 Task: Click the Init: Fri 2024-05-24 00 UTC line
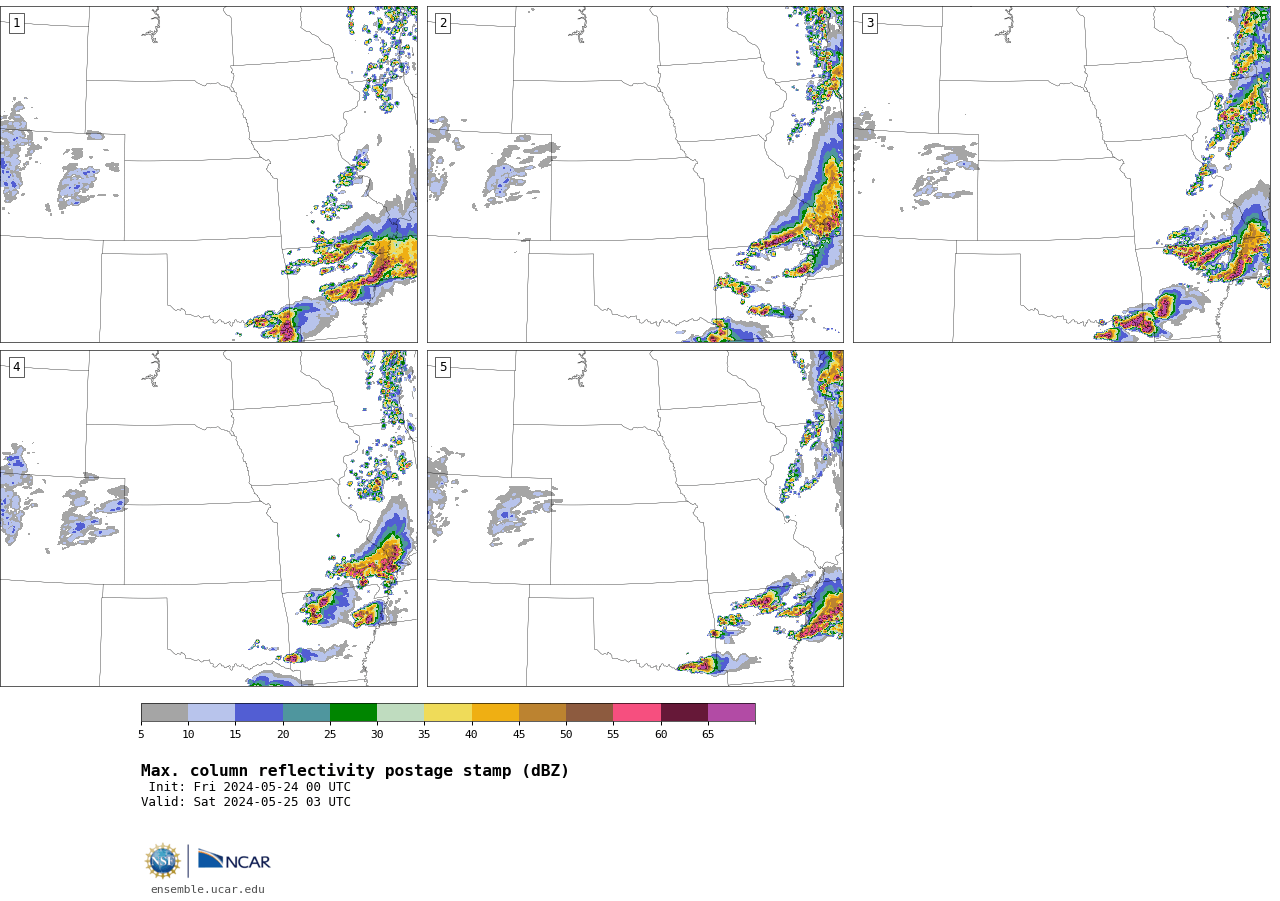pyautogui.click(x=250, y=787)
